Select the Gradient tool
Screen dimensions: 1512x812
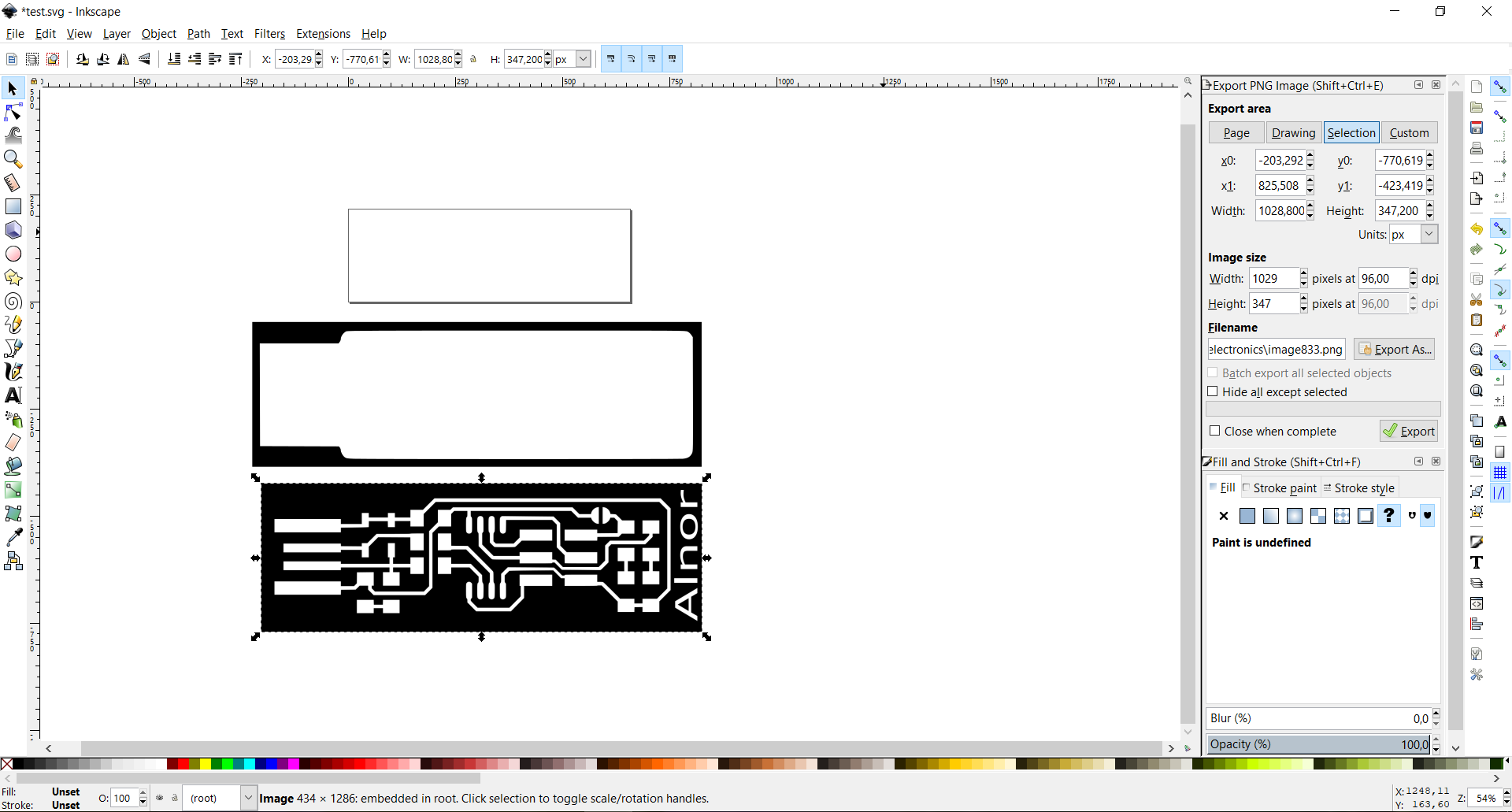[13, 490]
